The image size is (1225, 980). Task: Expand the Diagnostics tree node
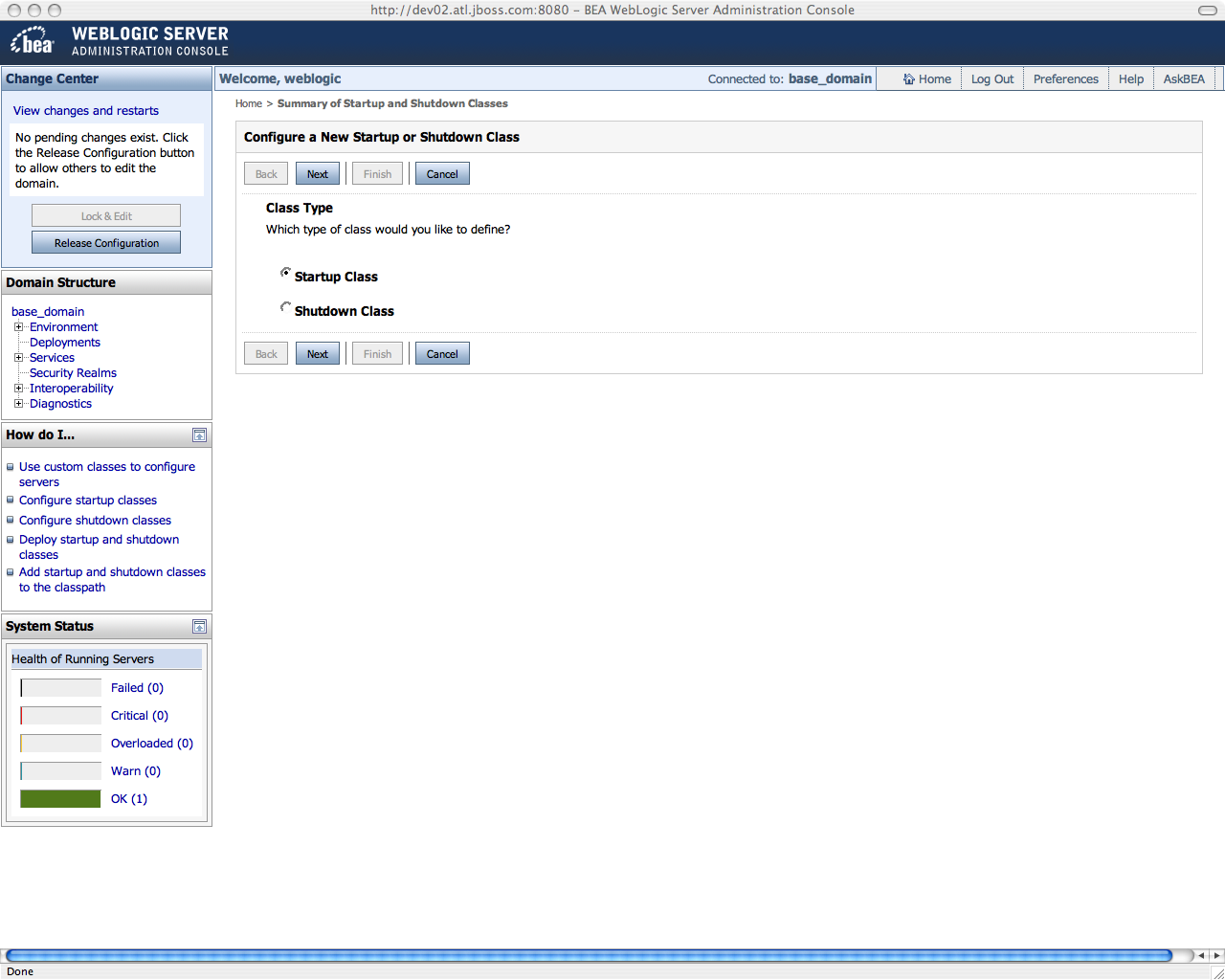[18, 404]
